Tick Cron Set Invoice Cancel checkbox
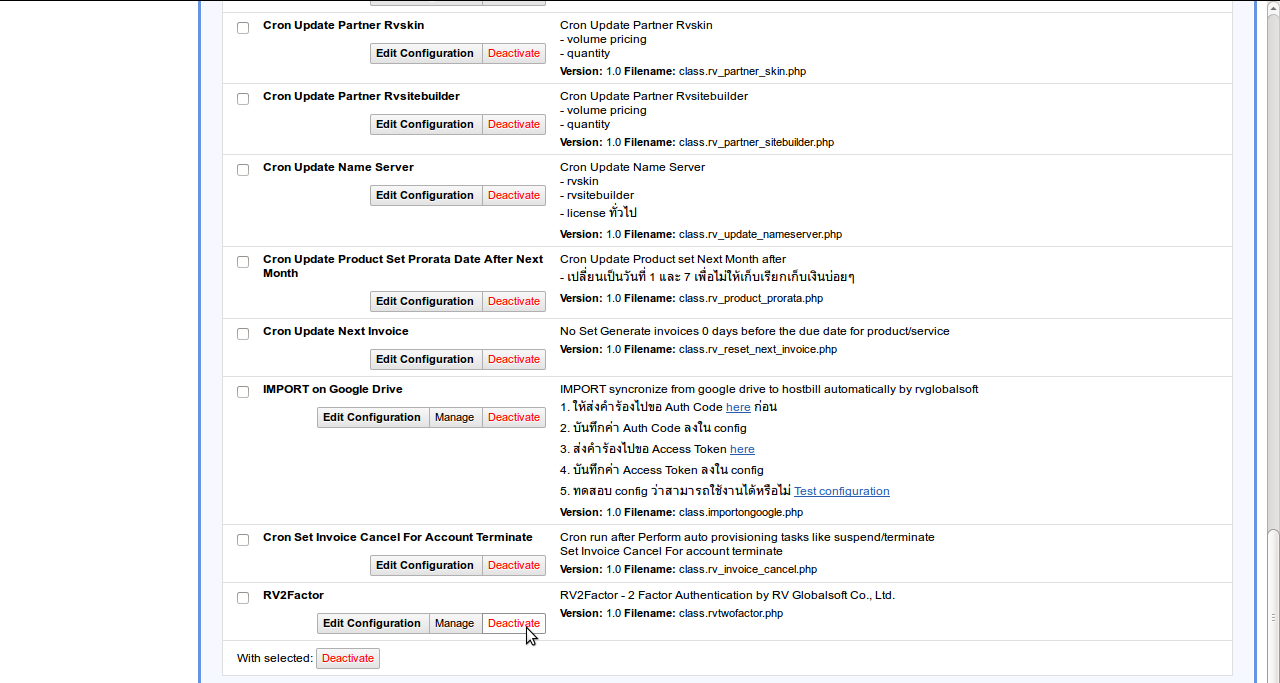The width and height of the screenshot is (1280, 683). point(243,540)
